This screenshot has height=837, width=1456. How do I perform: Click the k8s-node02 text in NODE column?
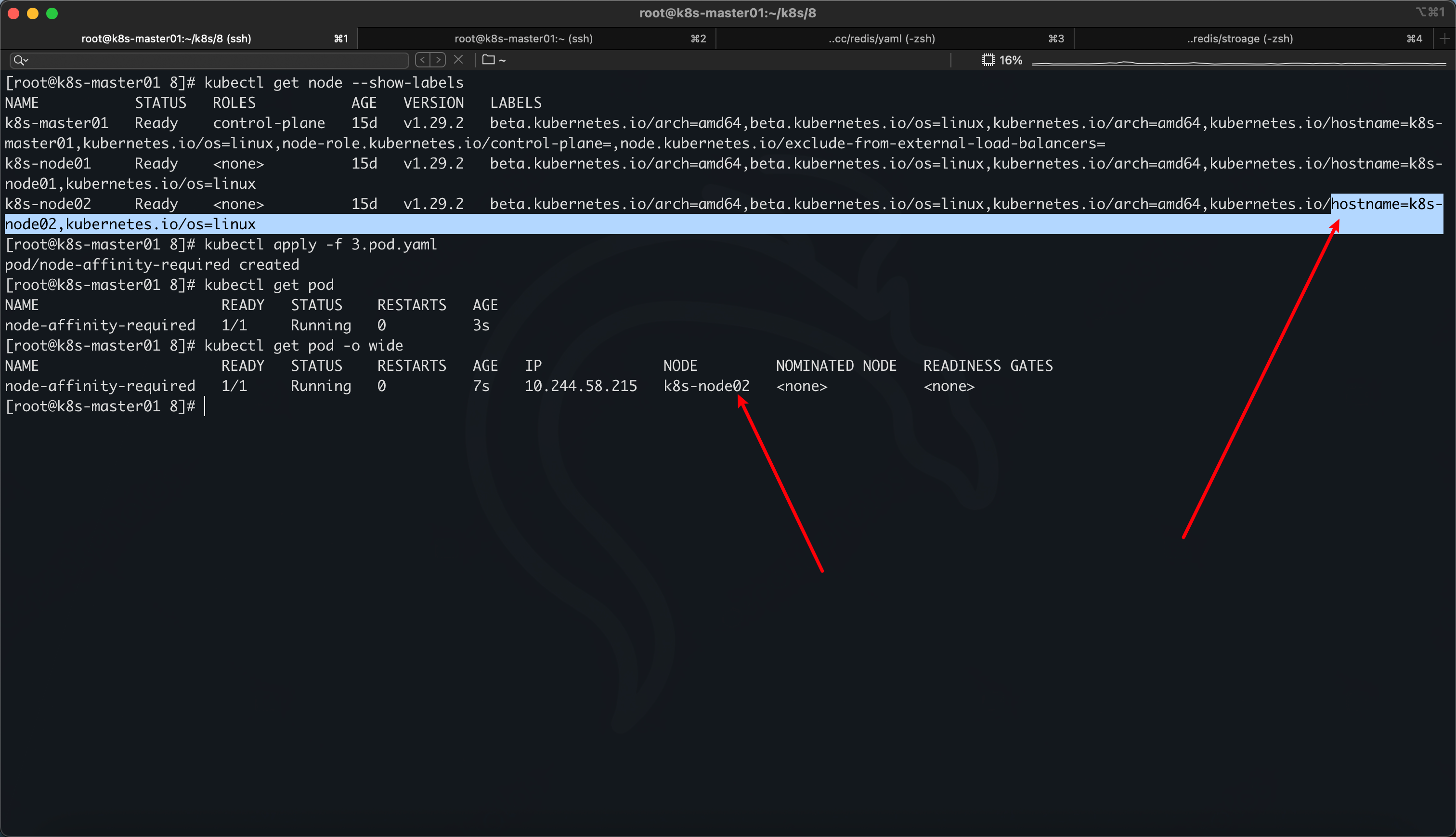pos(706,386)
